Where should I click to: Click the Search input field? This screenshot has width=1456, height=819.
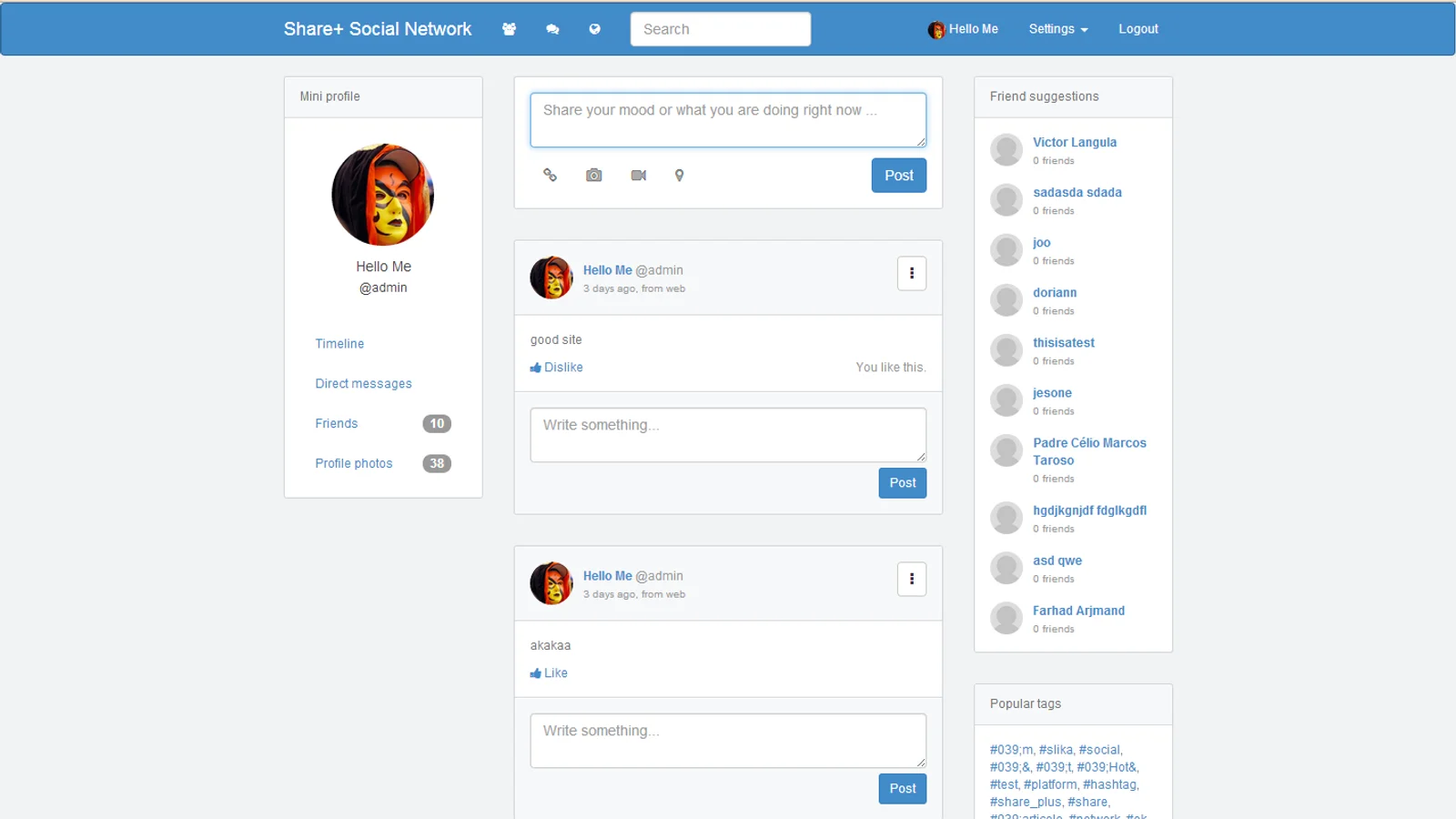[x=720, y=29]
